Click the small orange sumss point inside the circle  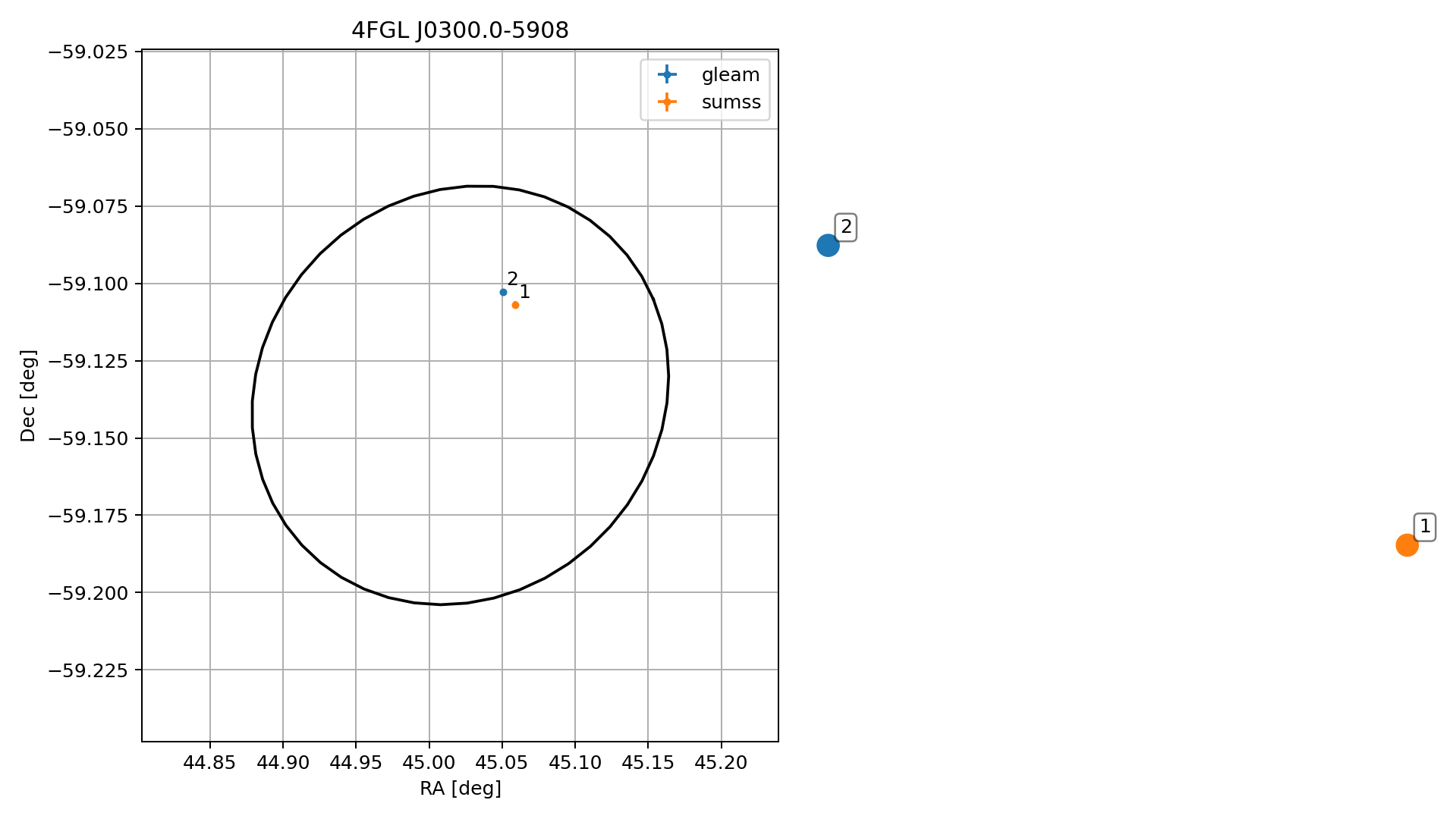(515, 305)
